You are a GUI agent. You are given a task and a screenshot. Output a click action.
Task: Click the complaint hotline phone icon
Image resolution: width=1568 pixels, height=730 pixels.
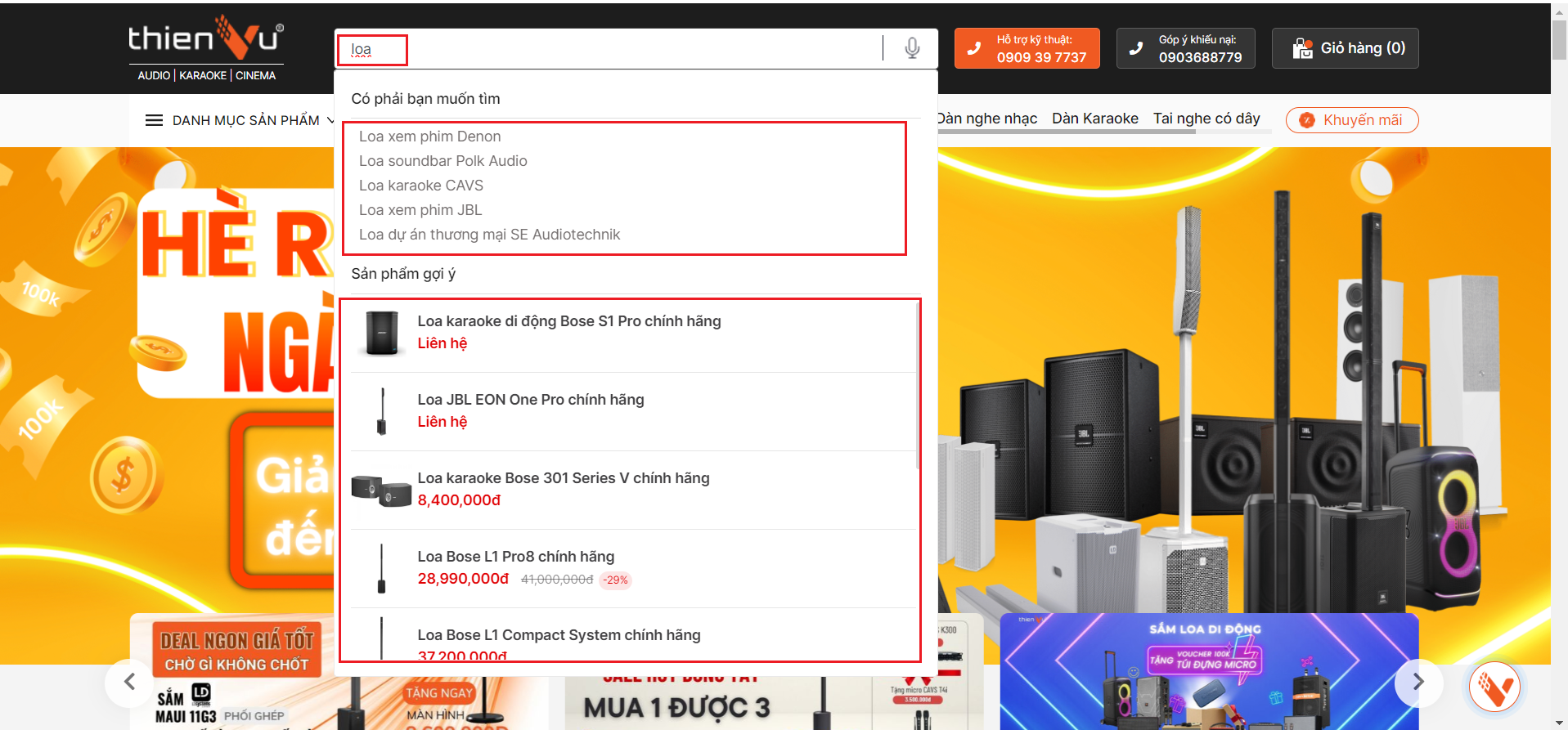[1135, 48]
